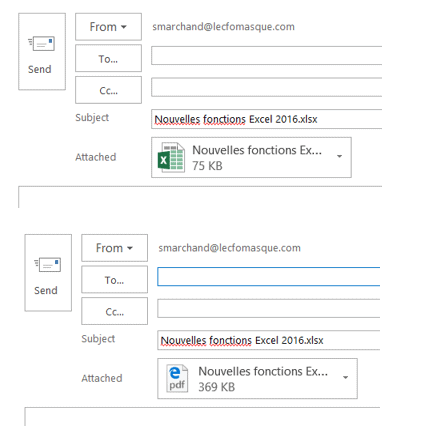Open dropdown arrow on 369 KB PDF attachment
Screen dimensions: 435x433
pyautogui.click(x=346, y=377)
